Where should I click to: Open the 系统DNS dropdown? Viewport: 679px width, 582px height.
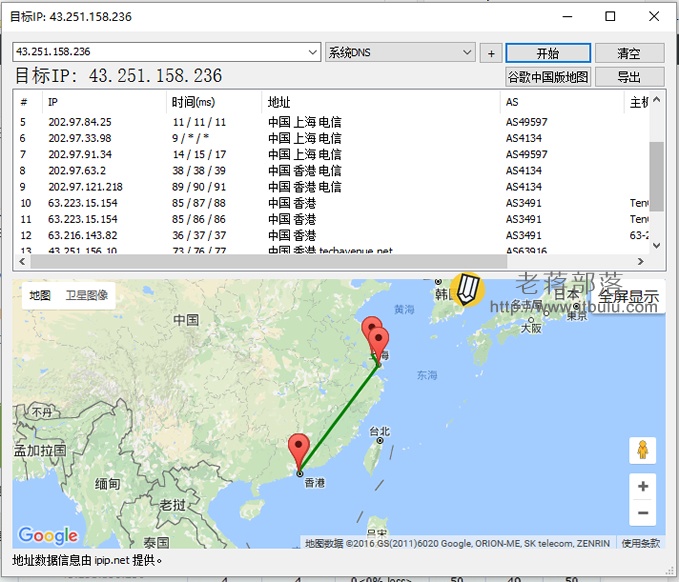click(400, 52)
